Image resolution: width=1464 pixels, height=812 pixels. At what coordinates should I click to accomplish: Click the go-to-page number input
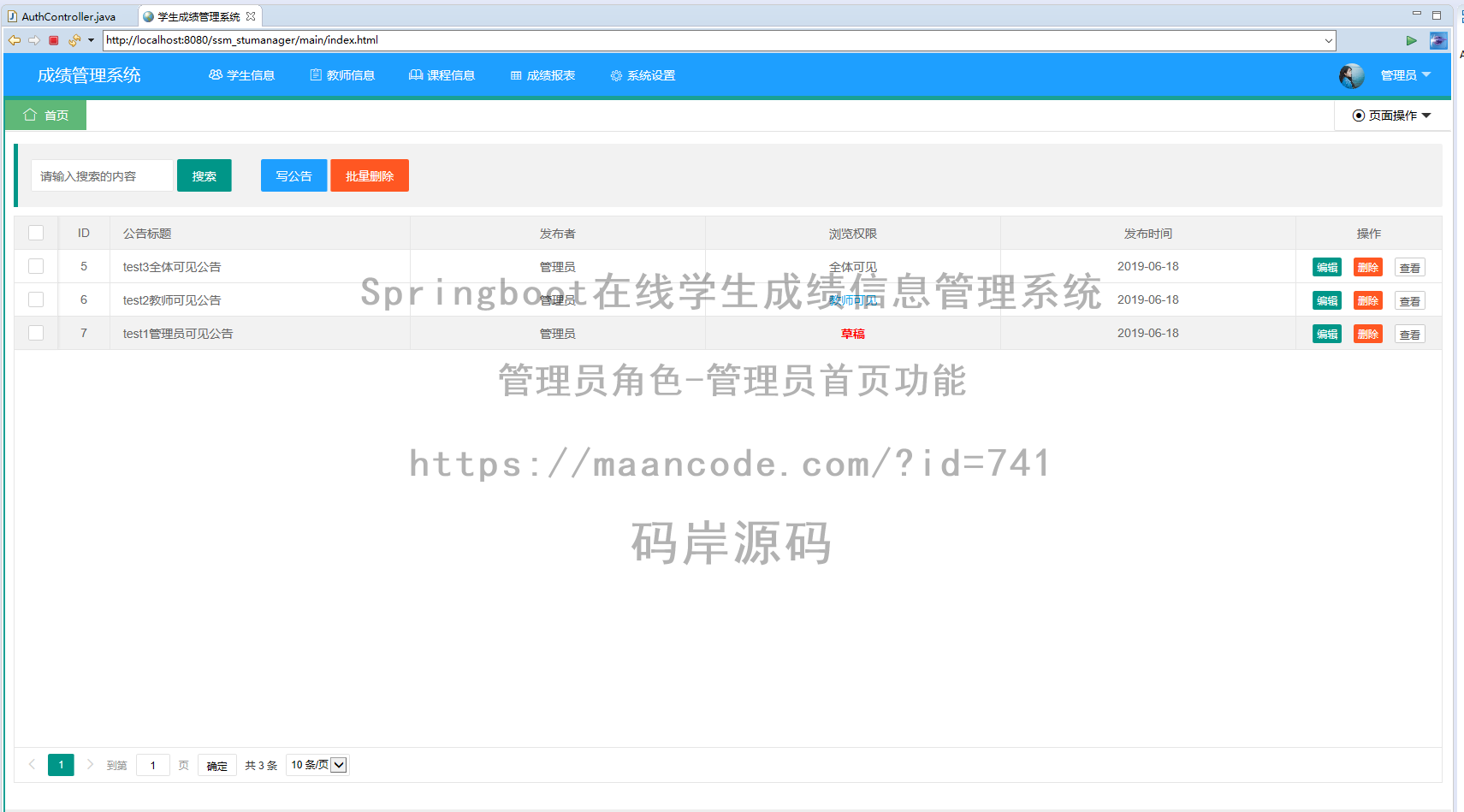tap(153, 765)
